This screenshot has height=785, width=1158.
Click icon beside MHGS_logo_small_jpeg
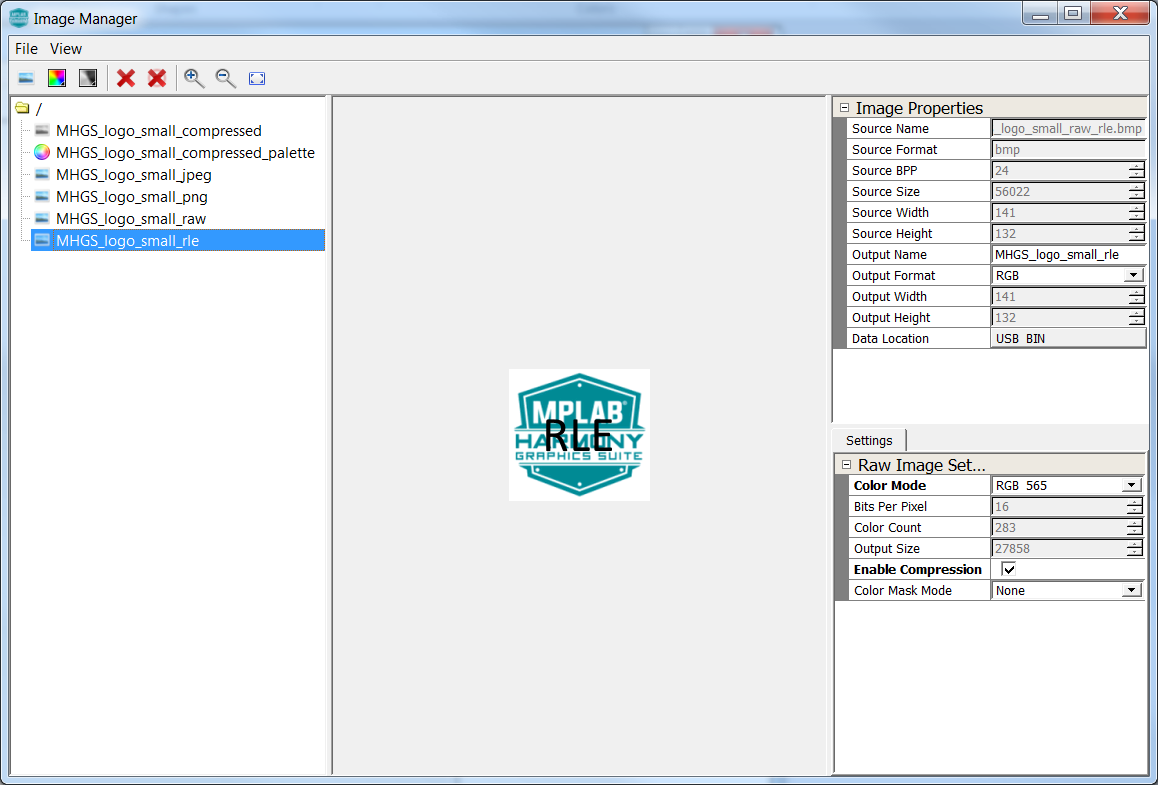(43, 174)
